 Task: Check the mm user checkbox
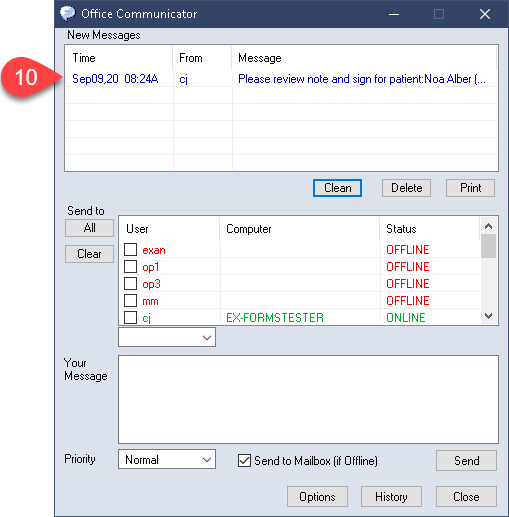pos(130,300)
